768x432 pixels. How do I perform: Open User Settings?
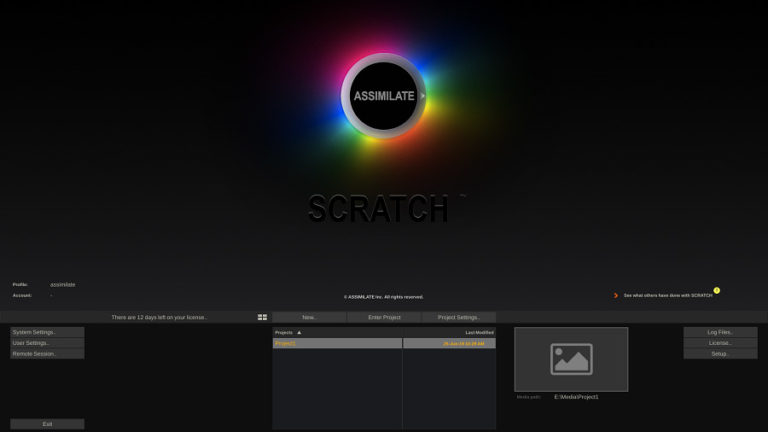tap(47, 343)
